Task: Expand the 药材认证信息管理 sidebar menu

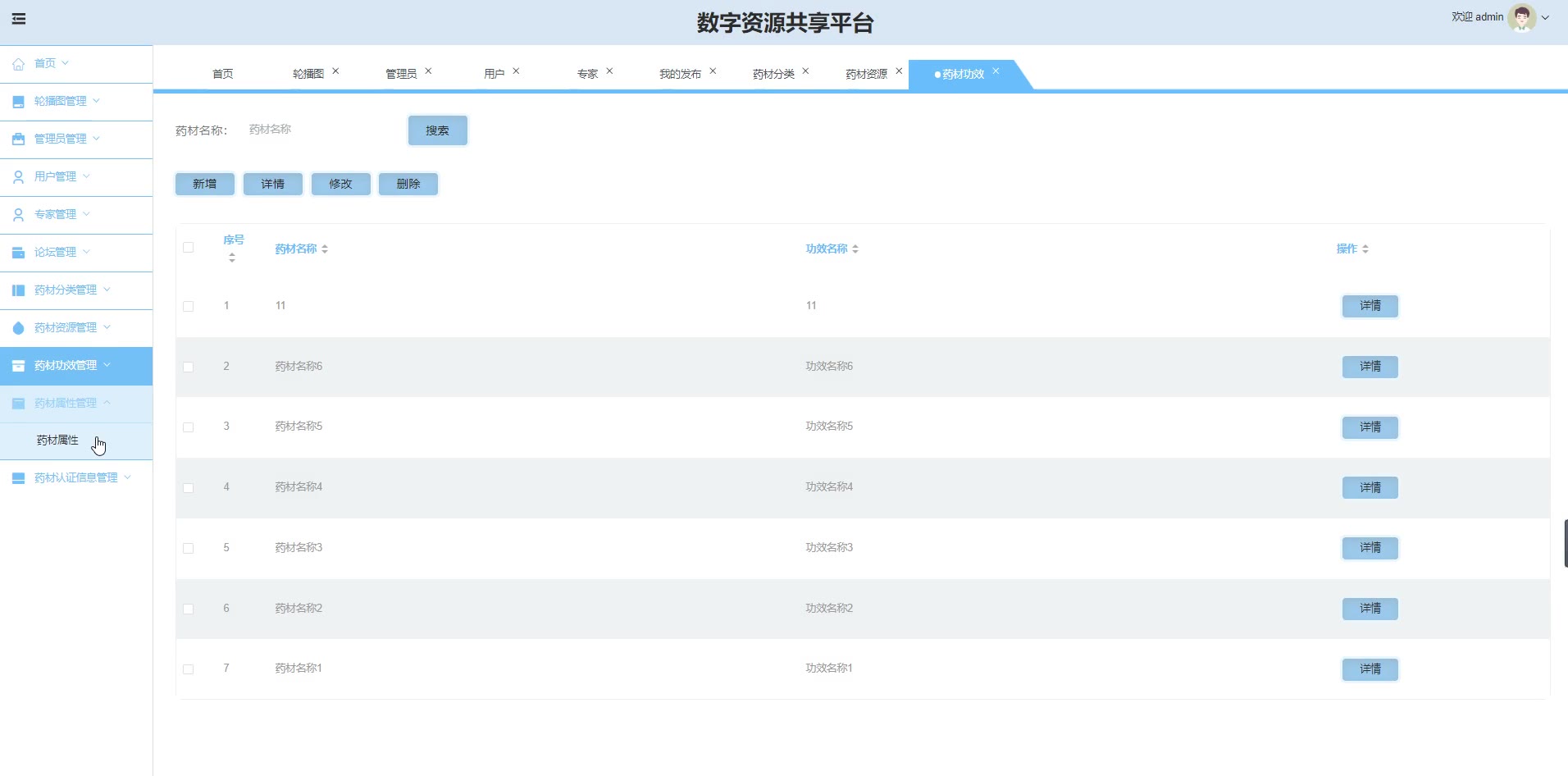Action: pyautogui.click(x=127, y=477)
